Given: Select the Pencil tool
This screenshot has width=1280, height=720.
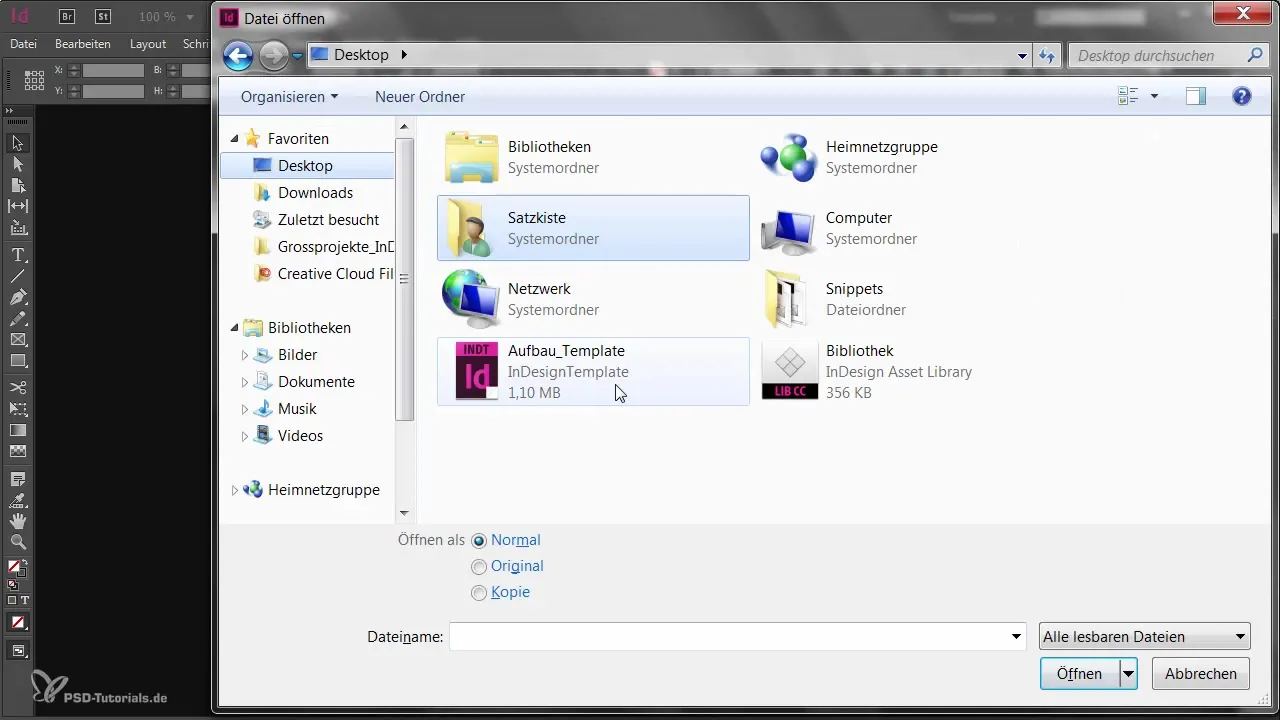Looking at the screenshot, I should pyautogui.click(x=18, y=319).
